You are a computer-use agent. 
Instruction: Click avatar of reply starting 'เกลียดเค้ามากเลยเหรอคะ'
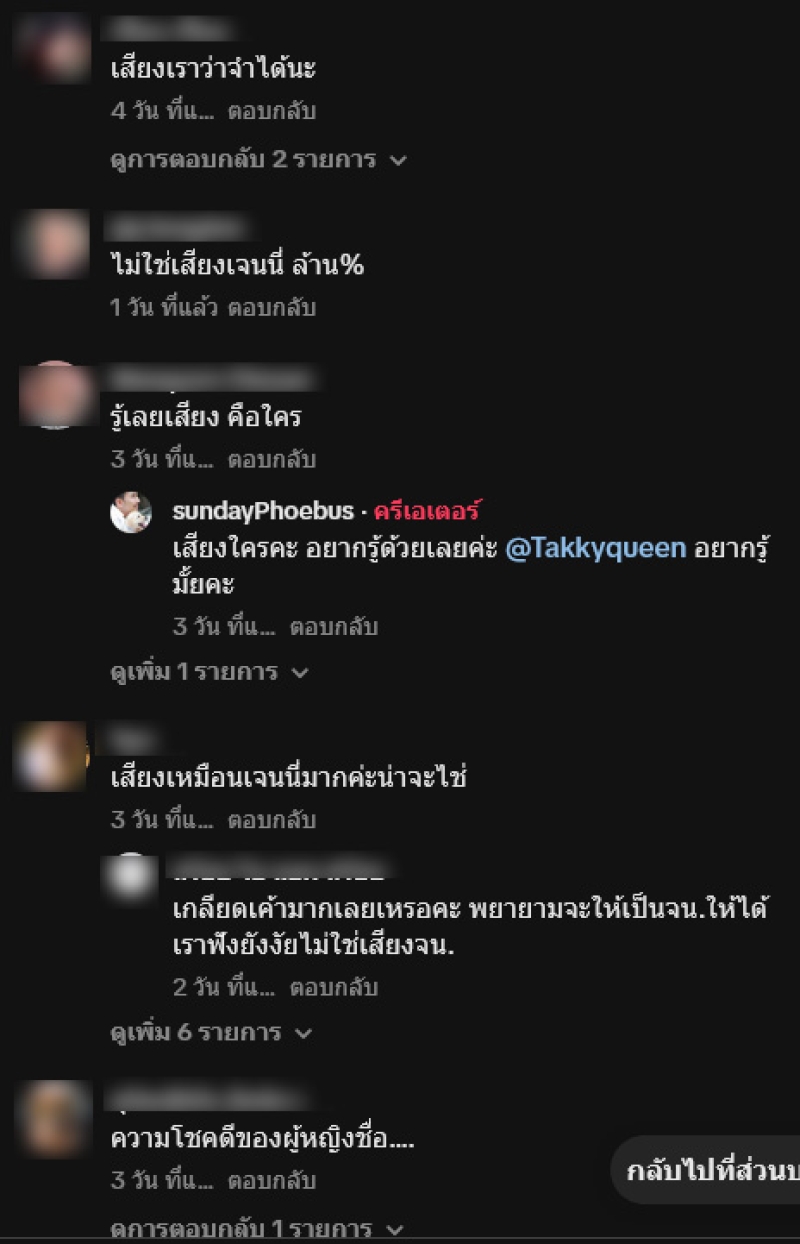tap(131, 873)
